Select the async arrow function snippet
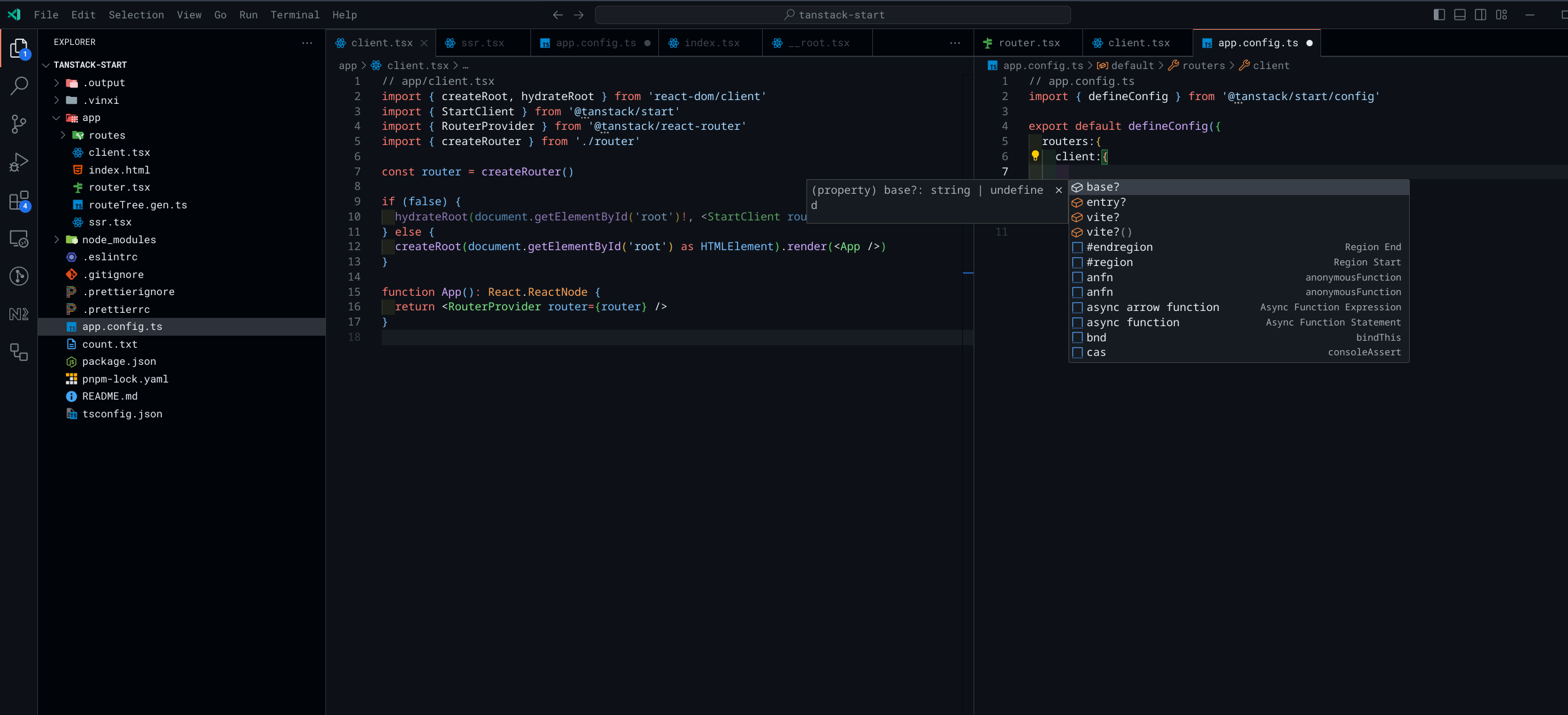Screen dimensions: 1568x715 [1239, 308]
